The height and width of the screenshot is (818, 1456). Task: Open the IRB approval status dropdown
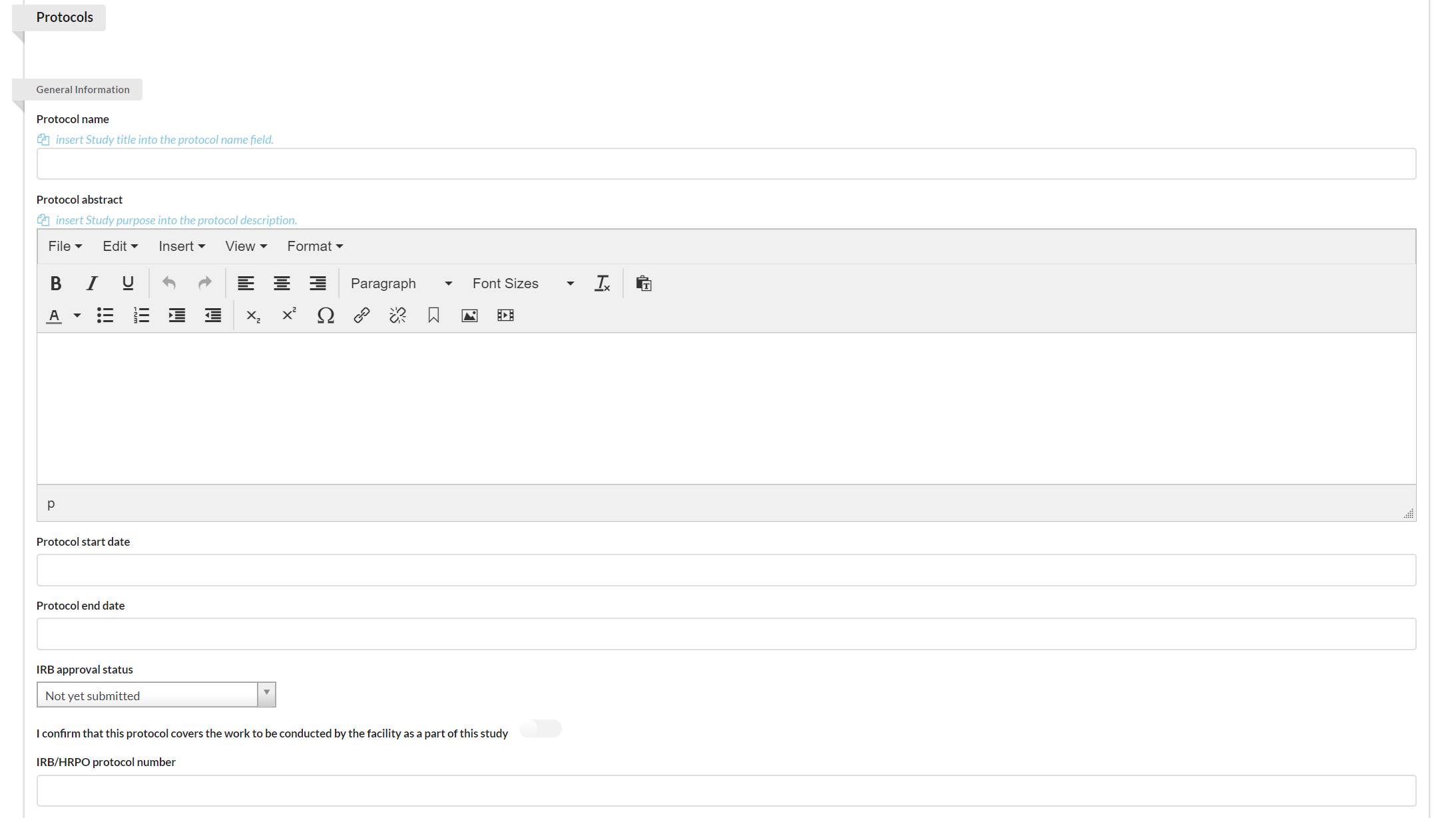click(x=156, y=695)
